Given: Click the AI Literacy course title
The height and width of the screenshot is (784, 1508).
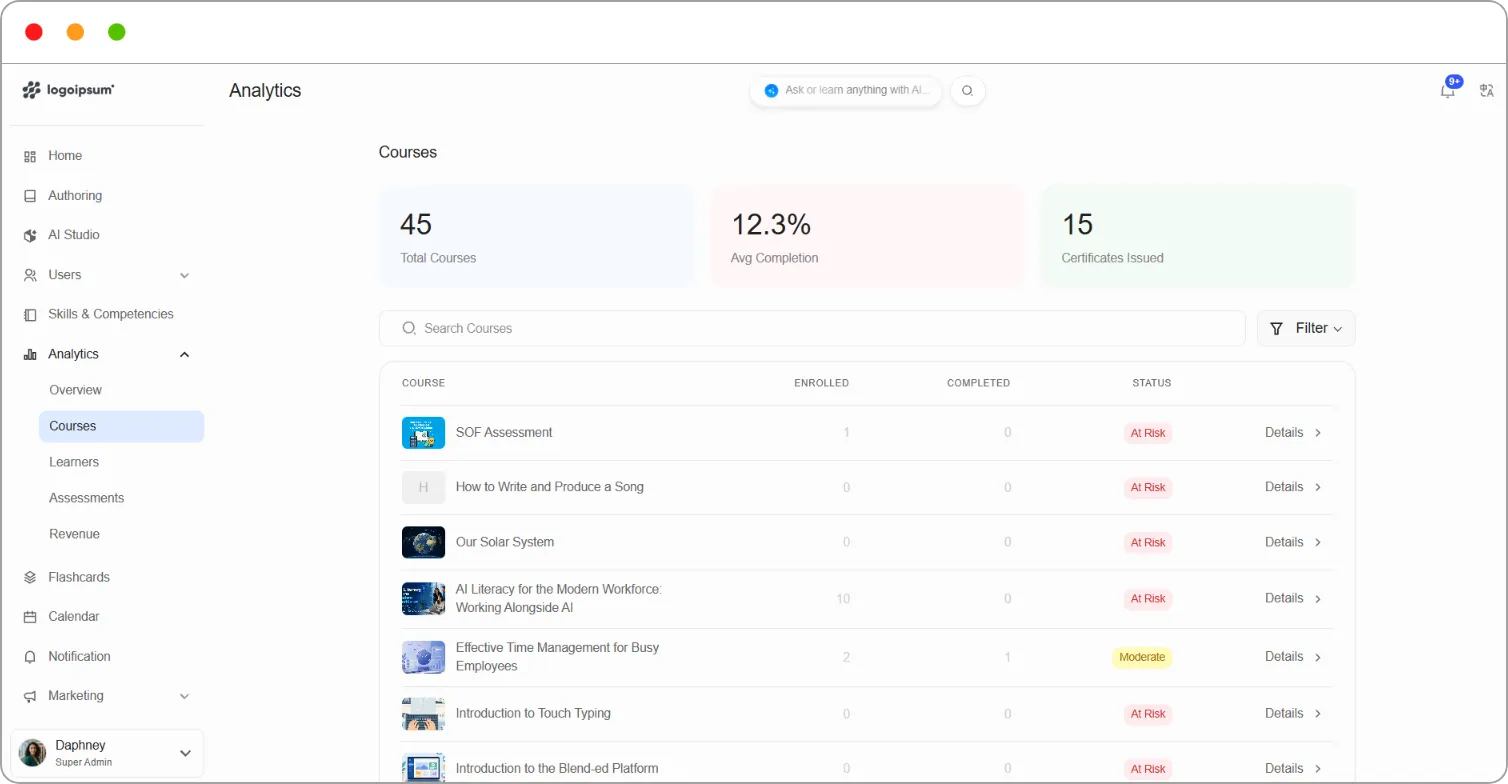Looking at the screenshot, I should [x=559, y=598].
